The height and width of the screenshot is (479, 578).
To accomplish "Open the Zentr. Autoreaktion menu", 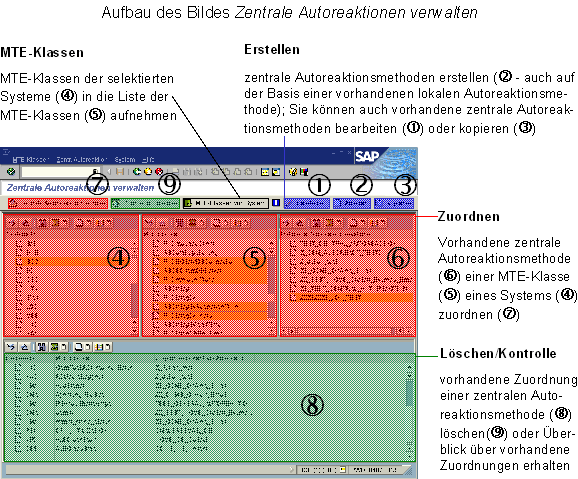I will (x=82, y=160).
